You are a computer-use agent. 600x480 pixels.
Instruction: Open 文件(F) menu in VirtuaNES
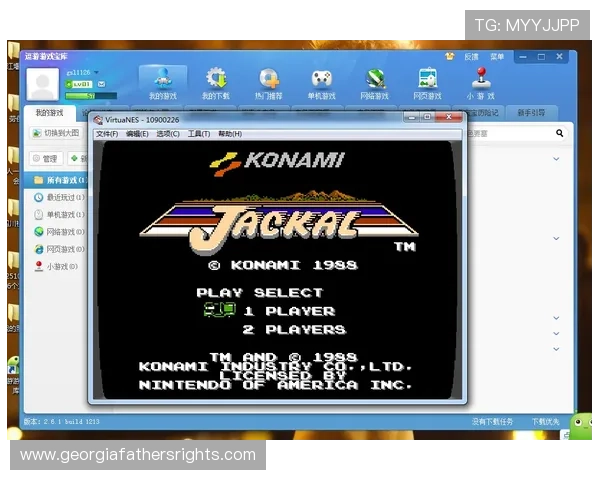[107, 134]
